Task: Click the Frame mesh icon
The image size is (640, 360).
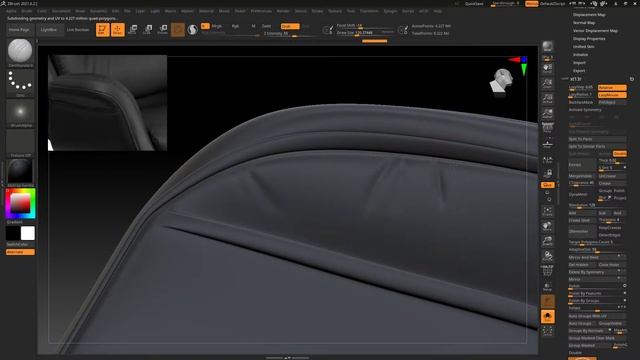Action: (x=547, y=211)
